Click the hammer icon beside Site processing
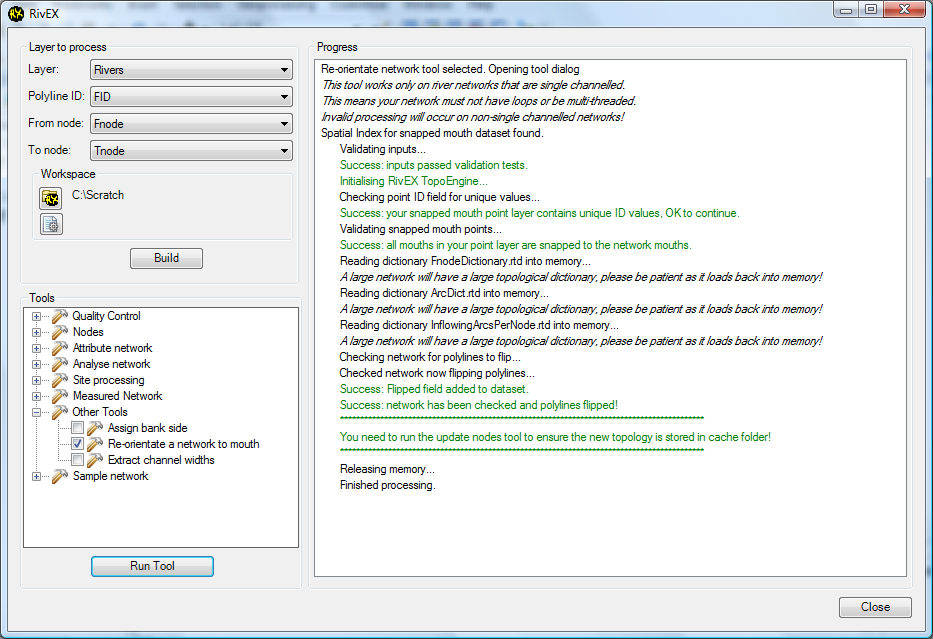Screen dimensions: 933x639 (60, 380)
